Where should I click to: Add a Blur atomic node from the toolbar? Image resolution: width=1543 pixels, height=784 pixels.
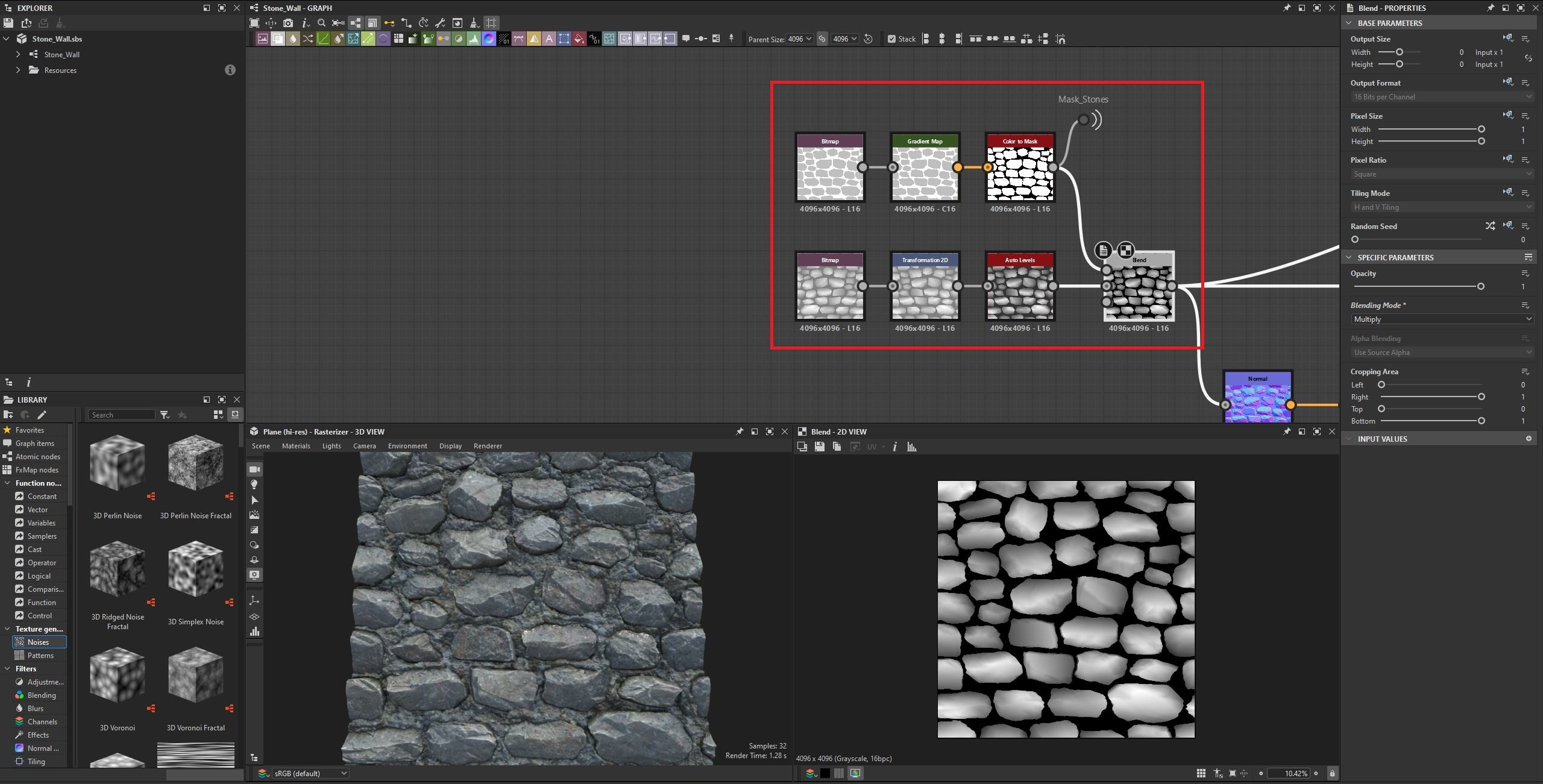(293, 39)
